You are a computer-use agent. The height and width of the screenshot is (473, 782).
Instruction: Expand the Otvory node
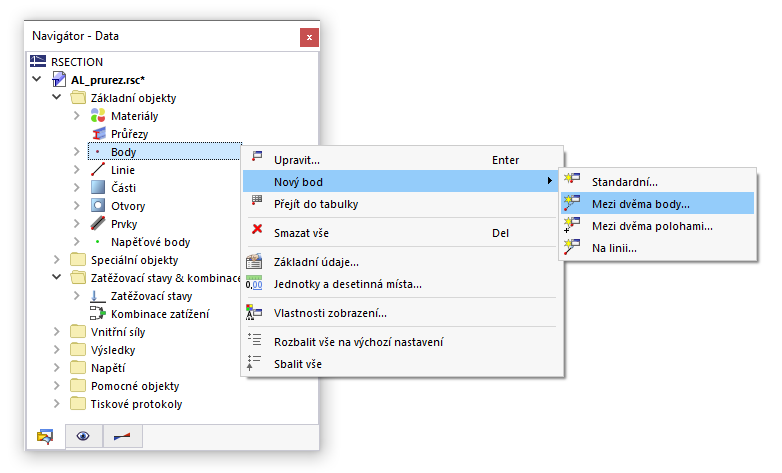pyautogui.click(x=76, y=205)
